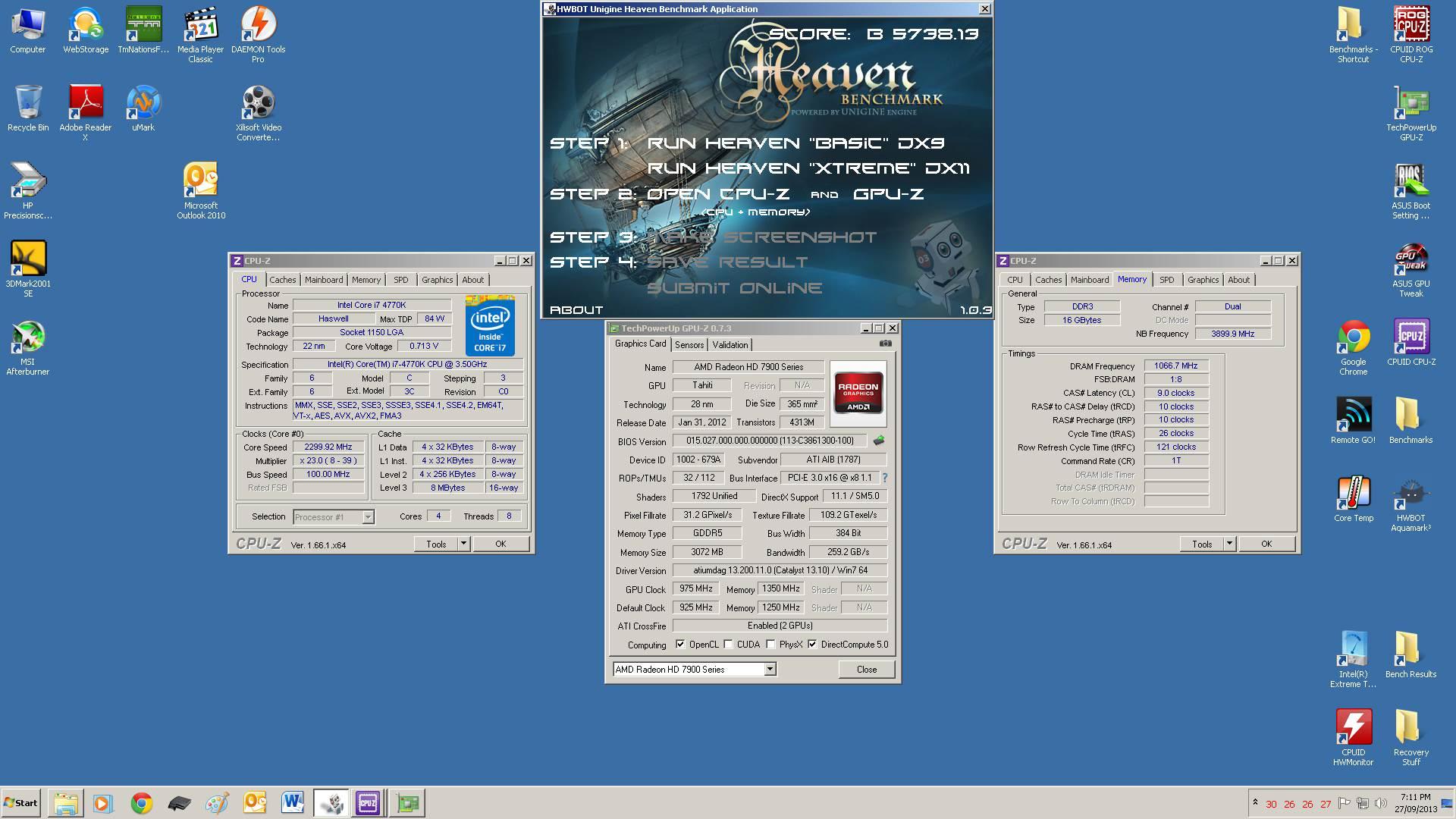The image size is (1456, 819).
Task: Expand GPU selection dropdown in GPU-Z
Action: tap(770, 669)
